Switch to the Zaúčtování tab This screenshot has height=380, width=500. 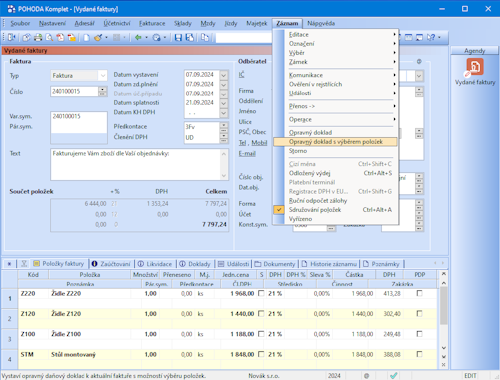pyautogui.click(x=111, y=264)
